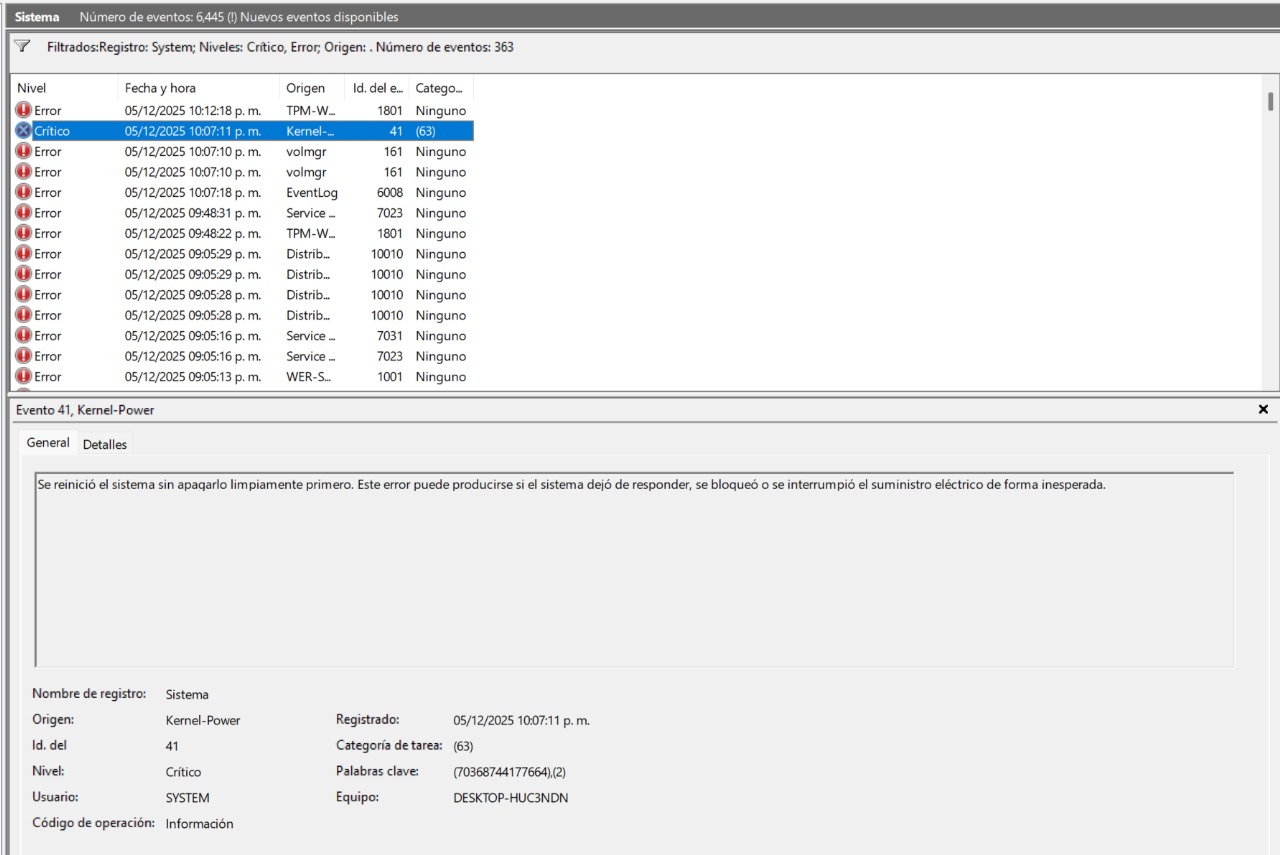Select the EventLog origin cell
1280x855 pixels.
click(312, 192)
